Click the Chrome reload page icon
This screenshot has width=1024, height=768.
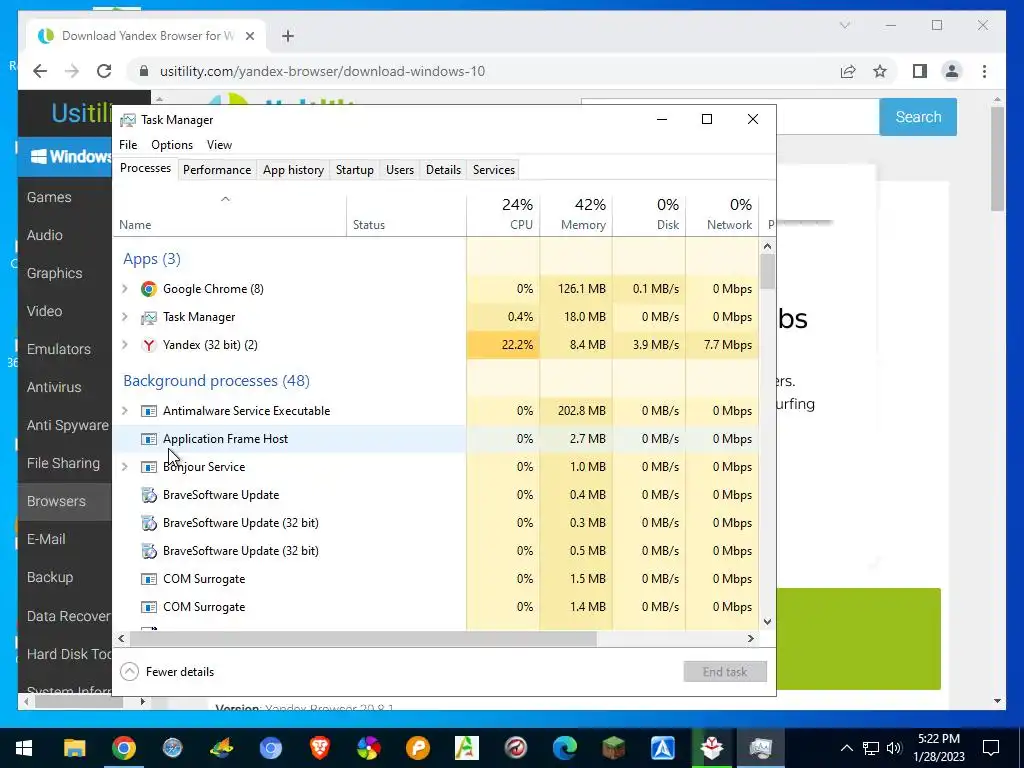pos(104,71)
